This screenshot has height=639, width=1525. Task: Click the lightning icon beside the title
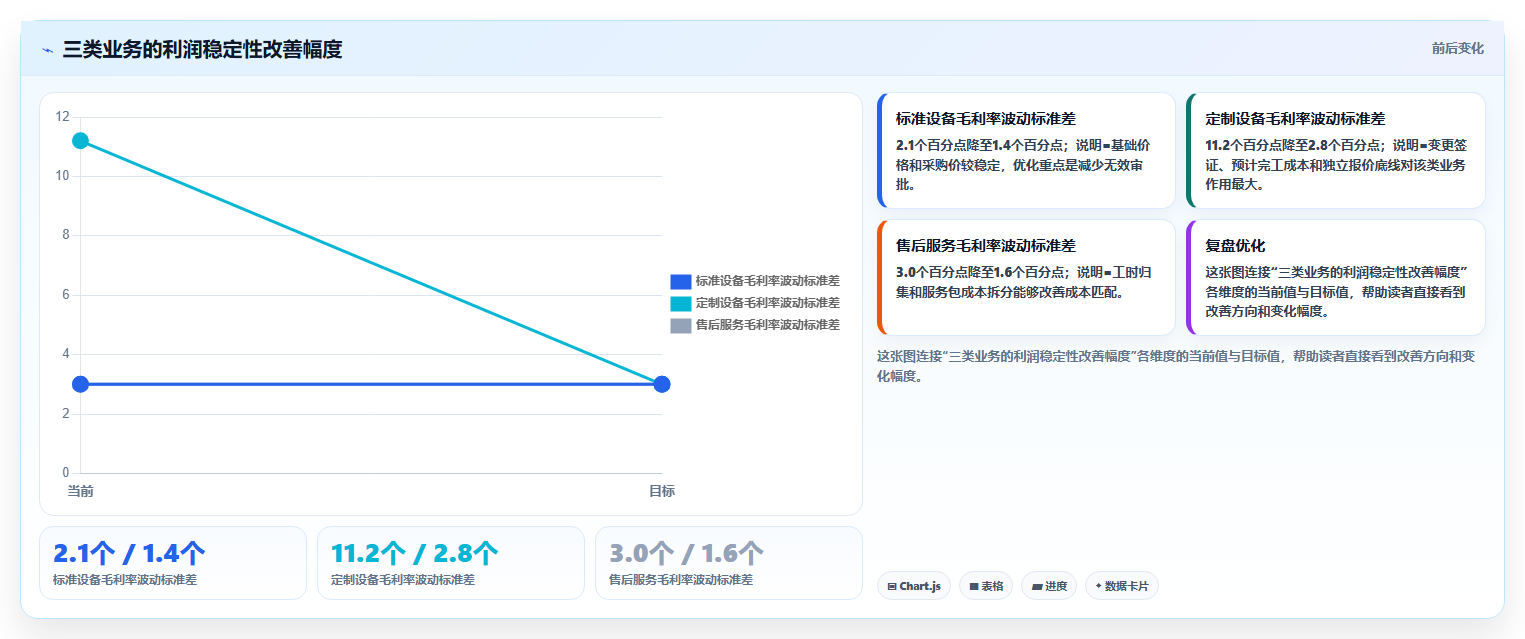(48, 50)
